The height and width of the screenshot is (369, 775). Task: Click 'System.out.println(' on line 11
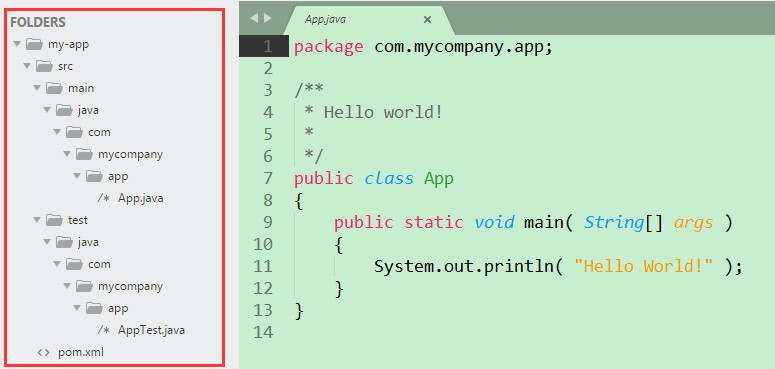(x=469, y=267)
